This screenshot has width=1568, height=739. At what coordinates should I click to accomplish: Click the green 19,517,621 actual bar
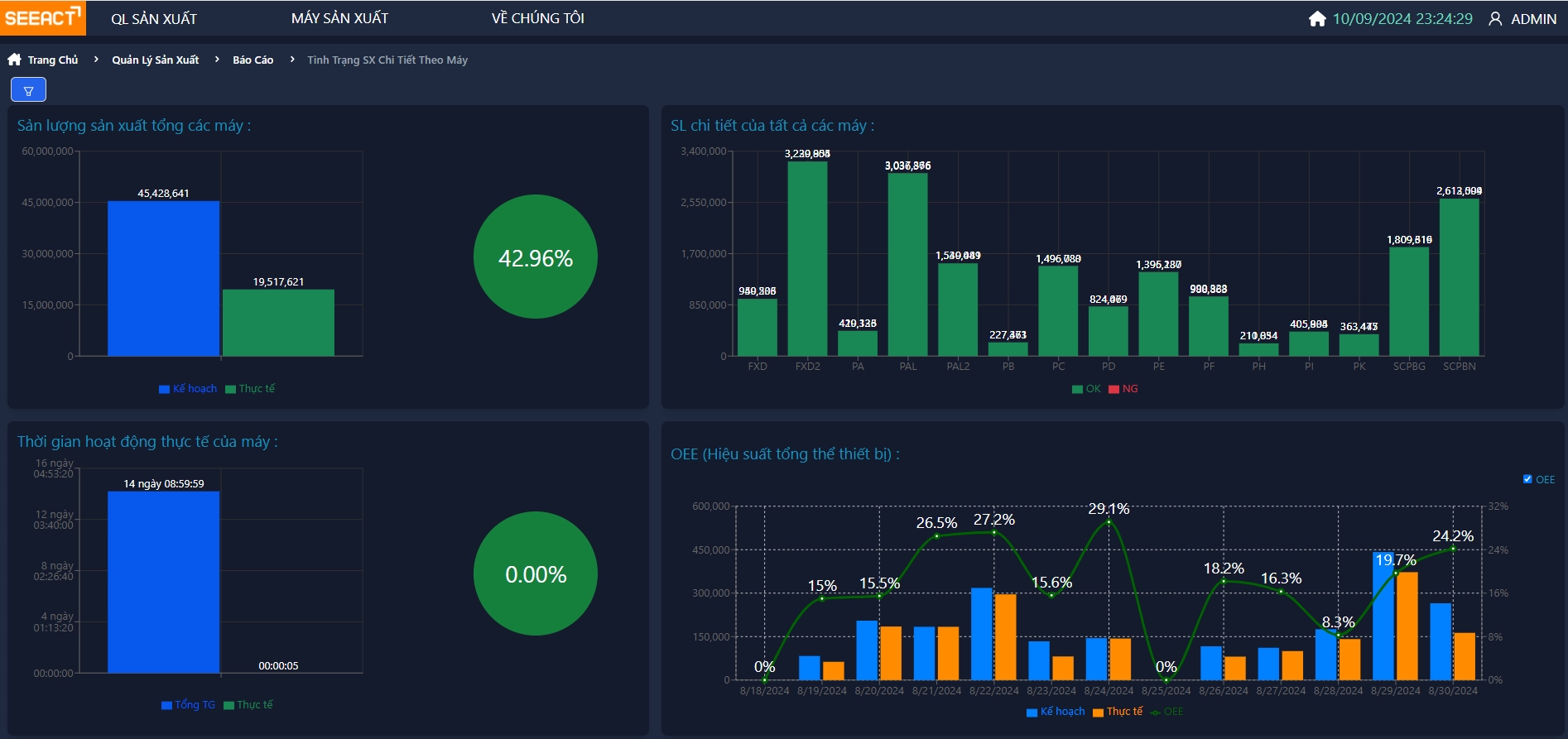(x=278, y=323)
